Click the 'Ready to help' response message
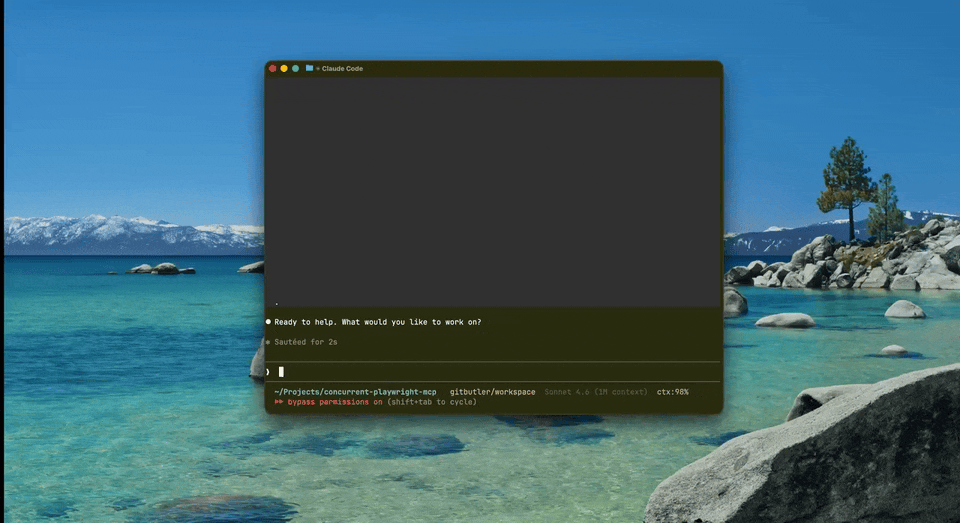The height and width of the screenshot is (523, 960). [x=378, y=322]
